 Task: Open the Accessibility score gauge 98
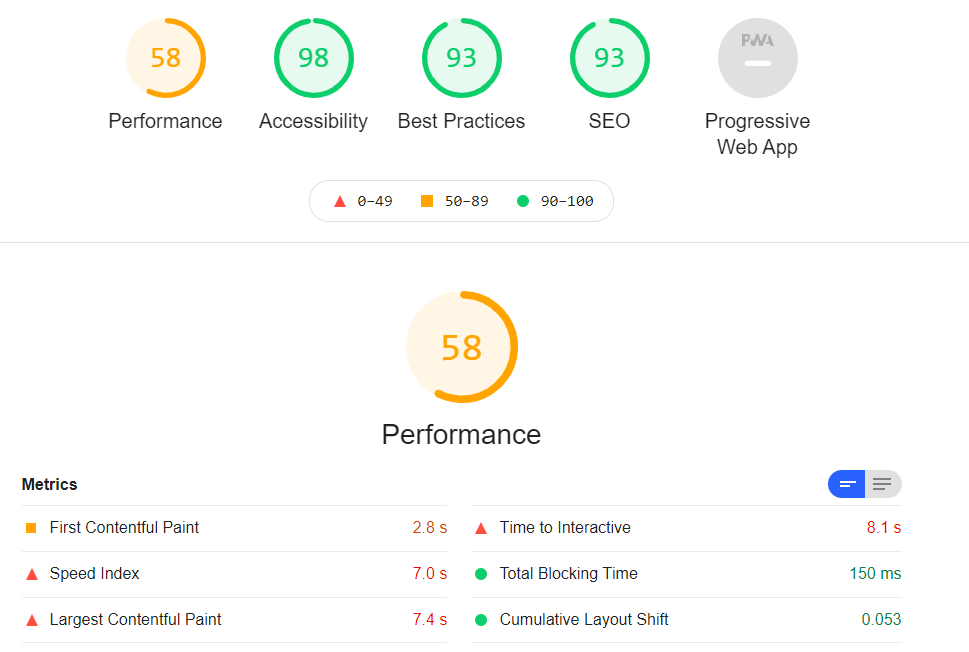tap(313, 58)
